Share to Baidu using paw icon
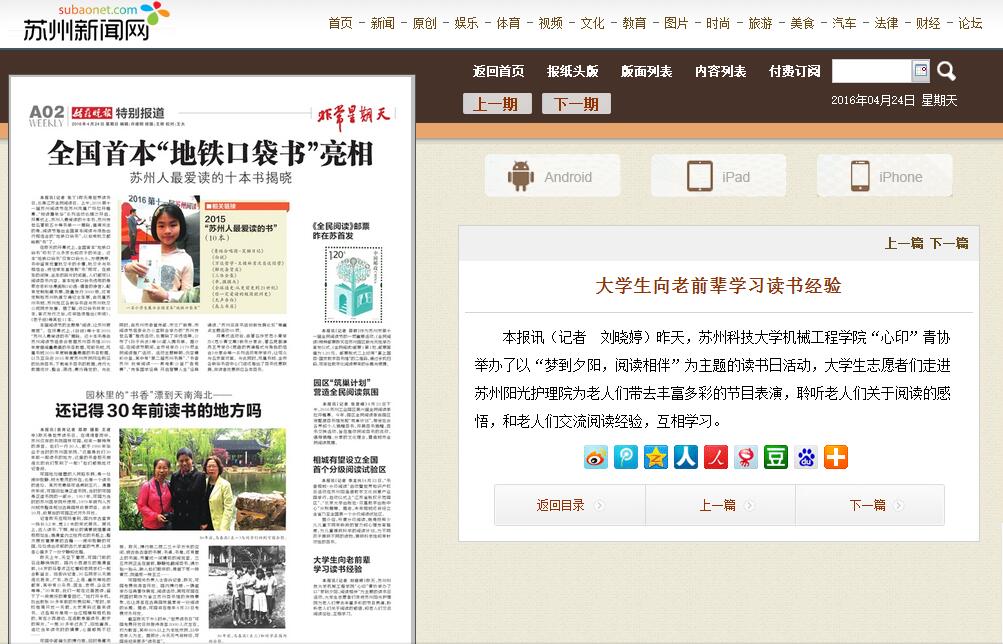The width and height of the screenshot is (1003, 644). (806, 457)
